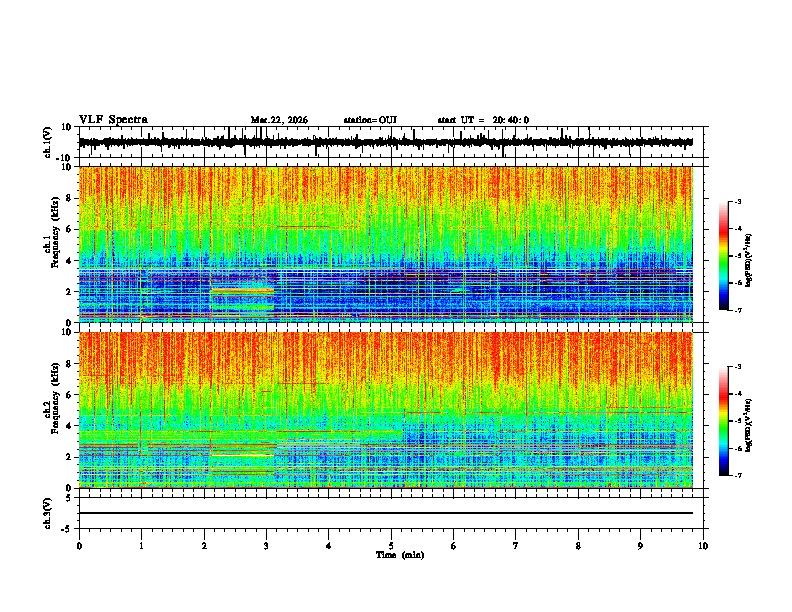This screenshot has height=612, width=792.
Task: Click the ch.1 PSD color scale bar
Action: tap(723, 256)
